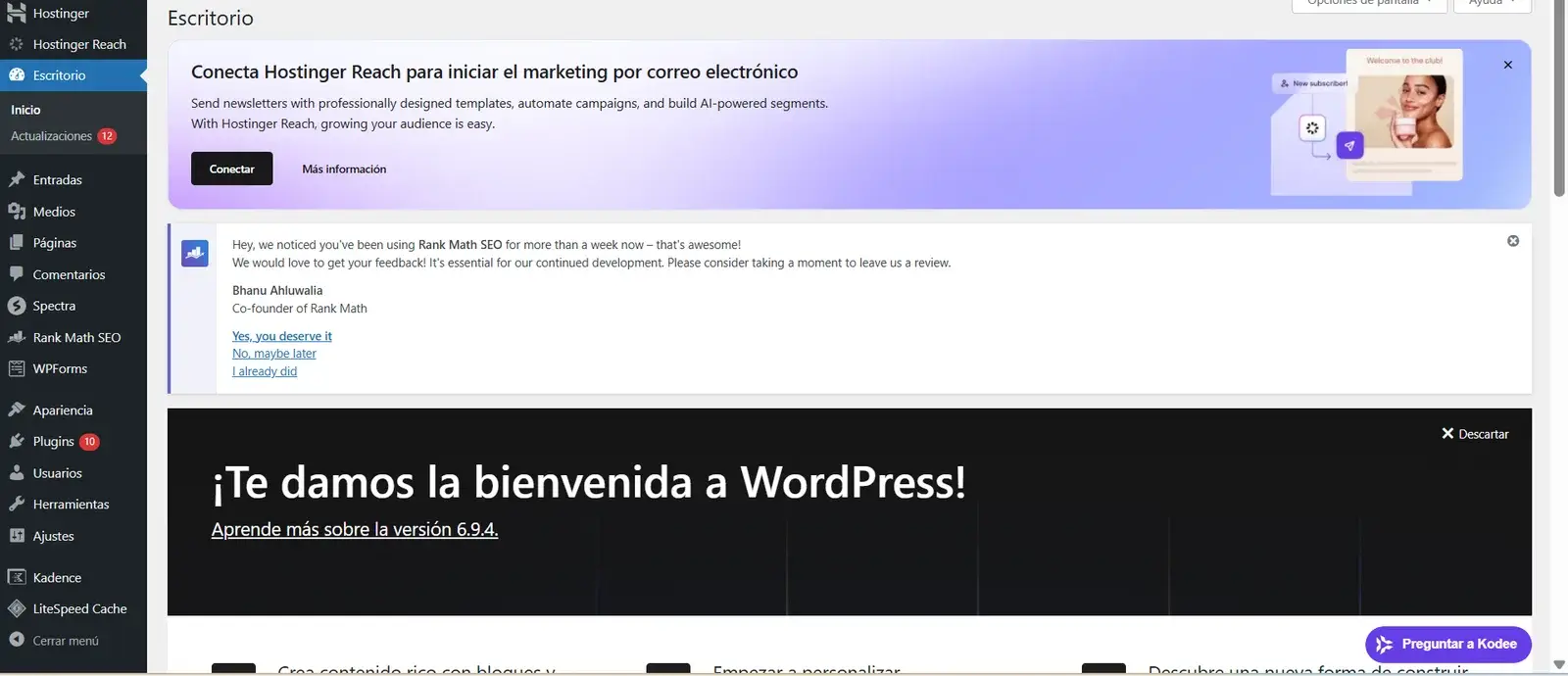Click the Ajustes settings icon

click(x=16, y=536)
